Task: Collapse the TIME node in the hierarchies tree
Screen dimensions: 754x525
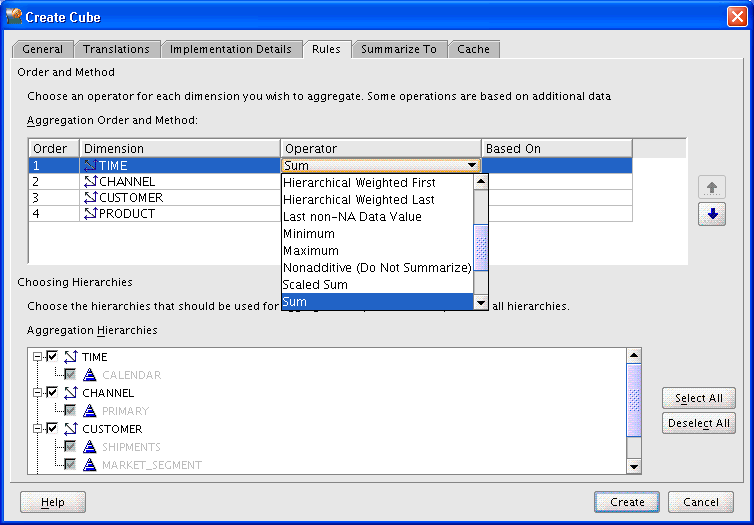Action: tap(37, 357)
